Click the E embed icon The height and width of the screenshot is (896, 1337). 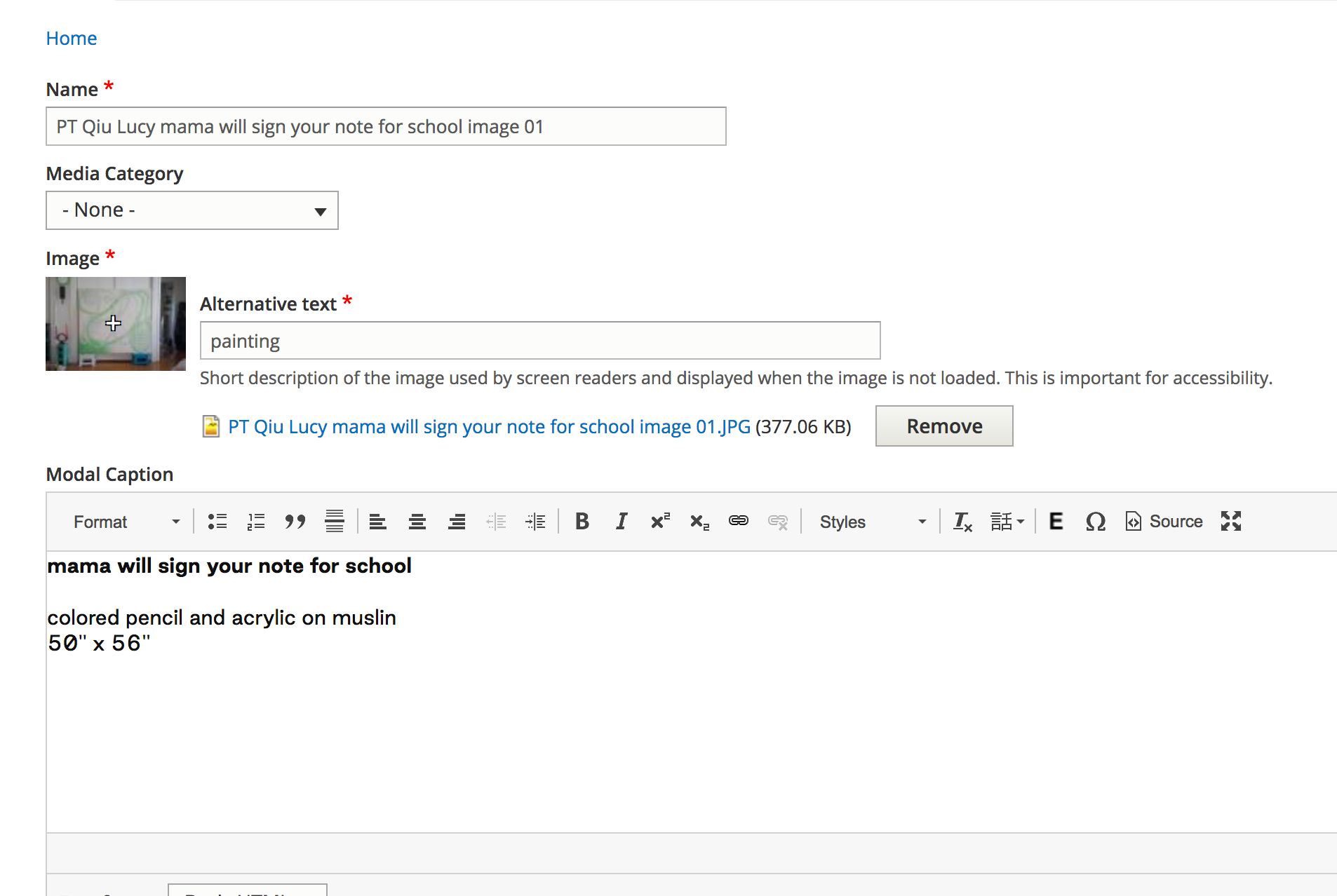pos(1056,522)
